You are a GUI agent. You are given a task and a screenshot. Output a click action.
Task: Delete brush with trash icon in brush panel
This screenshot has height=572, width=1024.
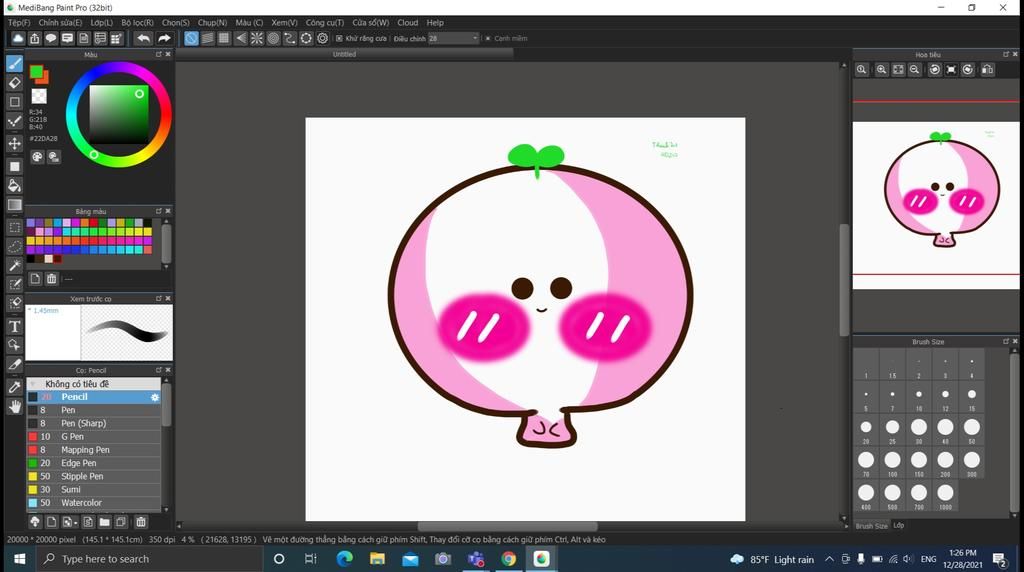pos(140,522)
